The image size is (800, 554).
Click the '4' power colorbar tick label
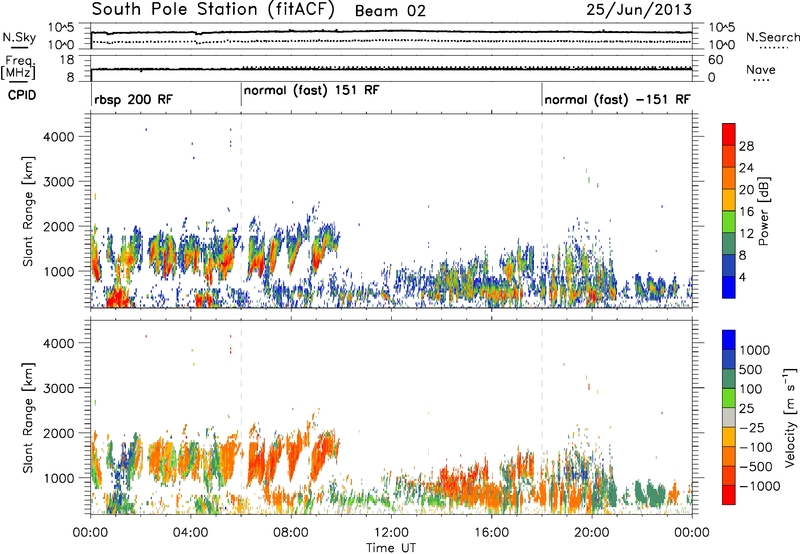pyautogui.click(x=743, y=277)
